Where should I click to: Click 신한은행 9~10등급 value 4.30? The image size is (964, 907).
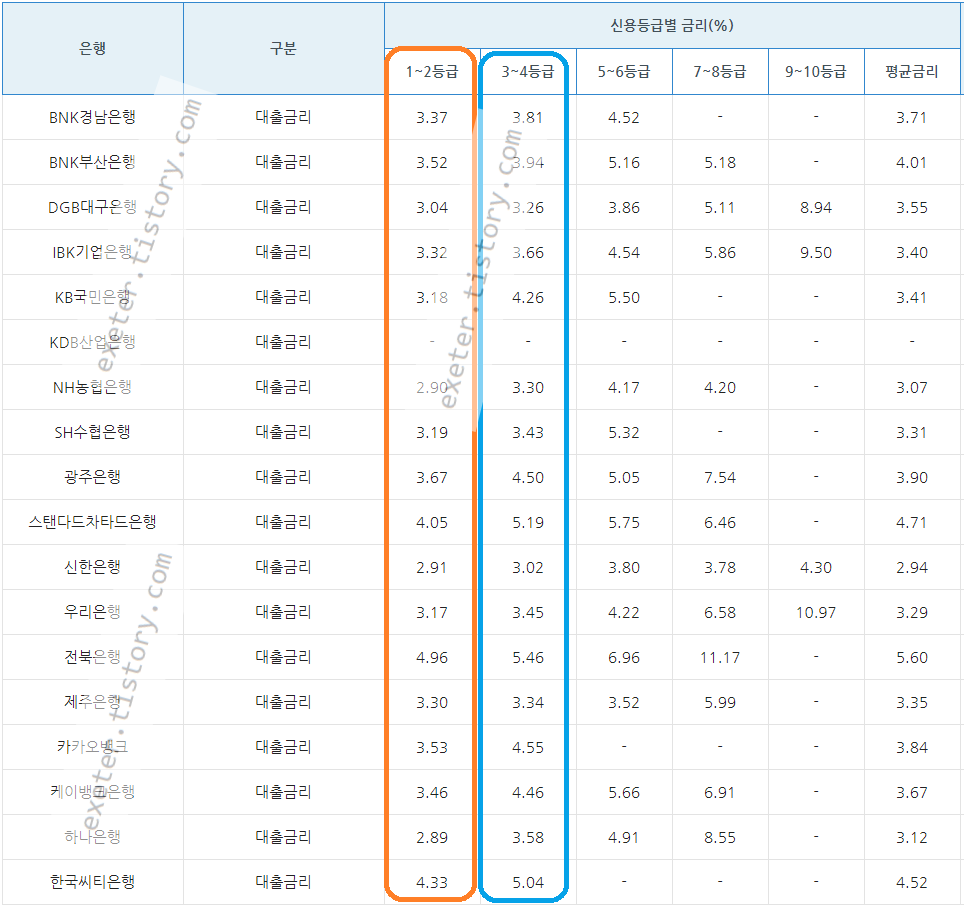point(815,568)
